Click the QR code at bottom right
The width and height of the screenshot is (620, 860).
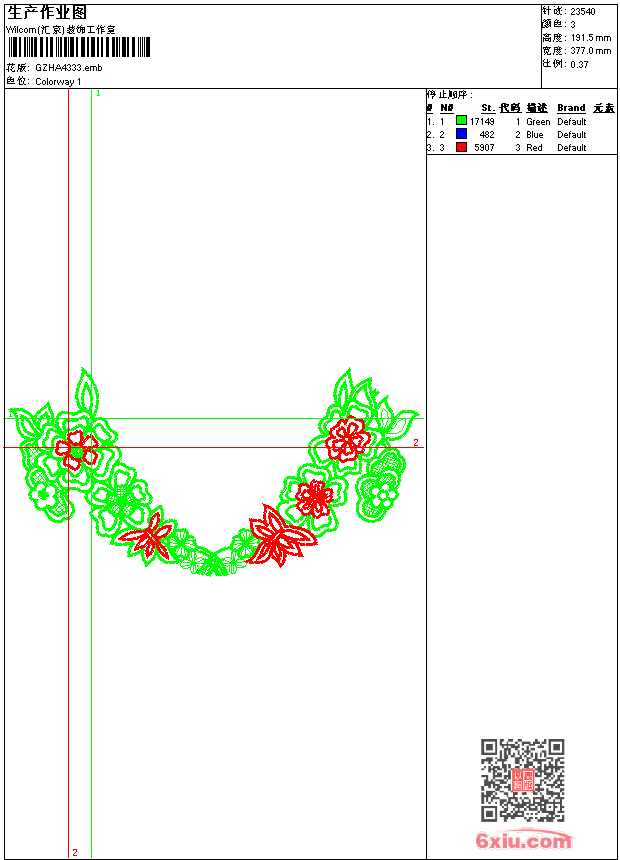[x=522, y=780]
